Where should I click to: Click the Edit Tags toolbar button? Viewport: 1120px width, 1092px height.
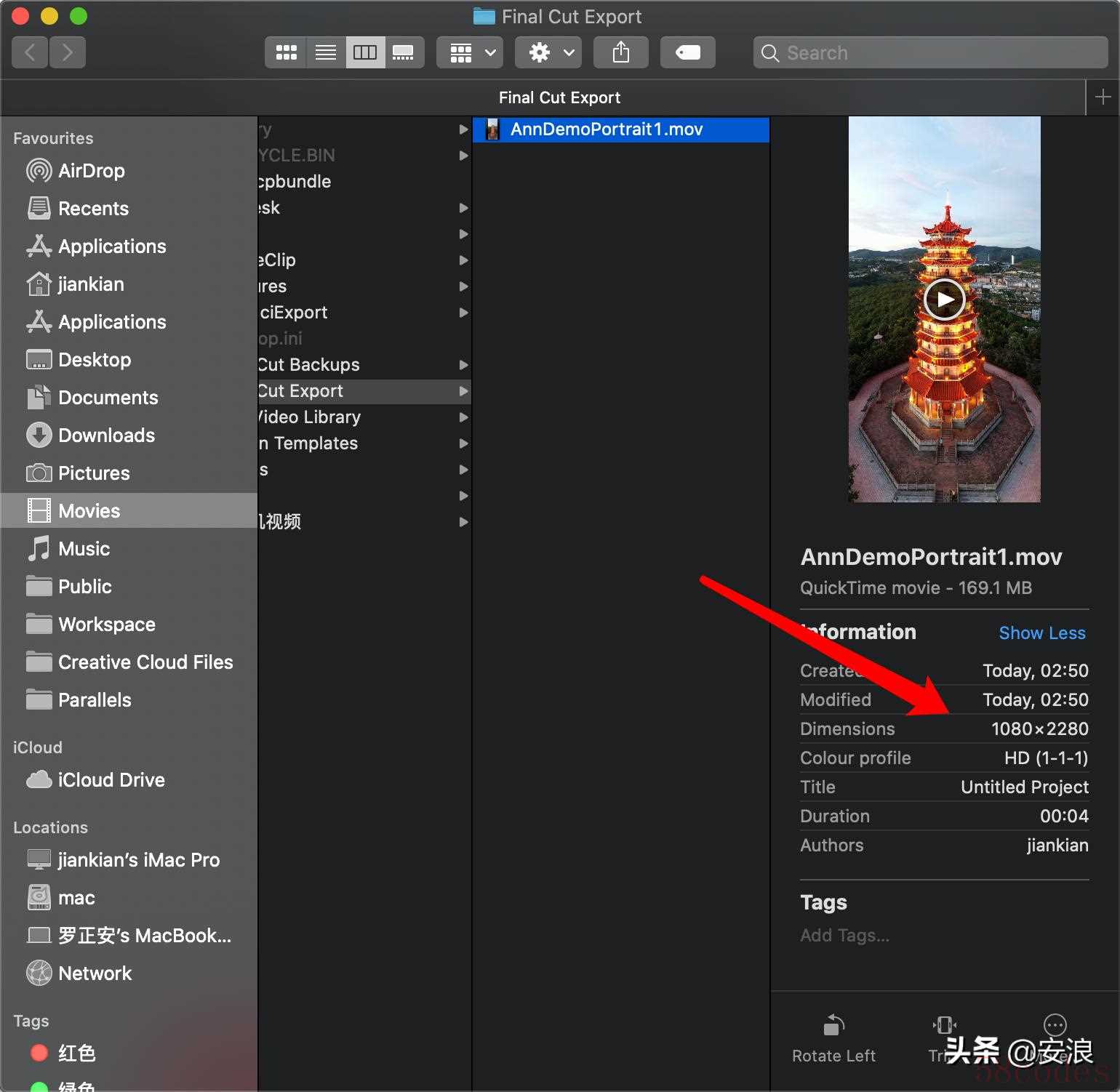click(x=688, y=52)
